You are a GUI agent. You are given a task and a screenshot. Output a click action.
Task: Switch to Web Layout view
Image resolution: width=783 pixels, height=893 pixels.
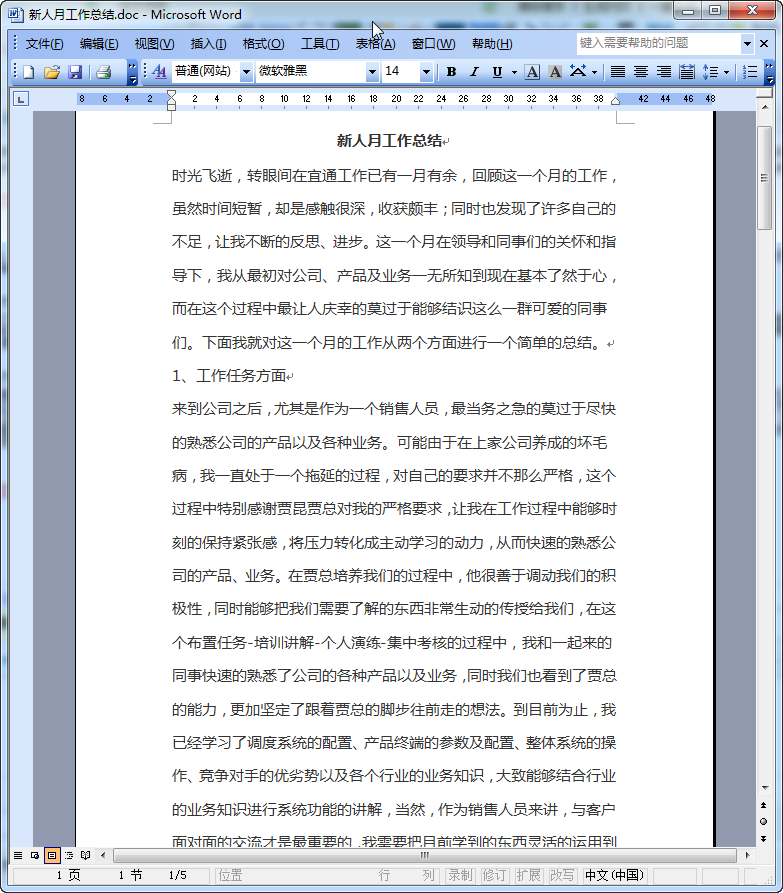pos(35,855)
